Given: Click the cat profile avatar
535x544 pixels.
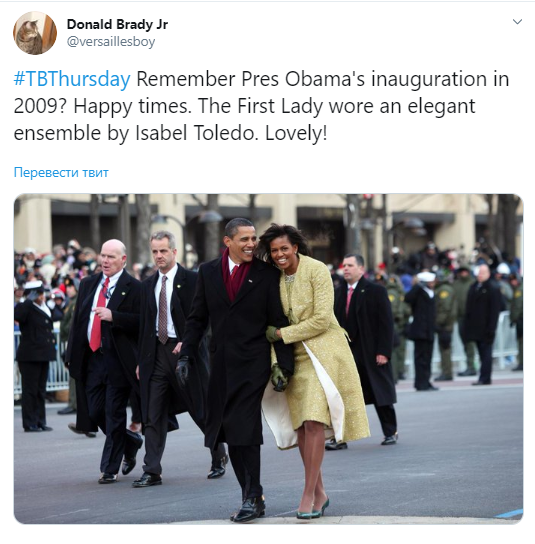Looking at the screenshot, I should [x=35, y=33].
